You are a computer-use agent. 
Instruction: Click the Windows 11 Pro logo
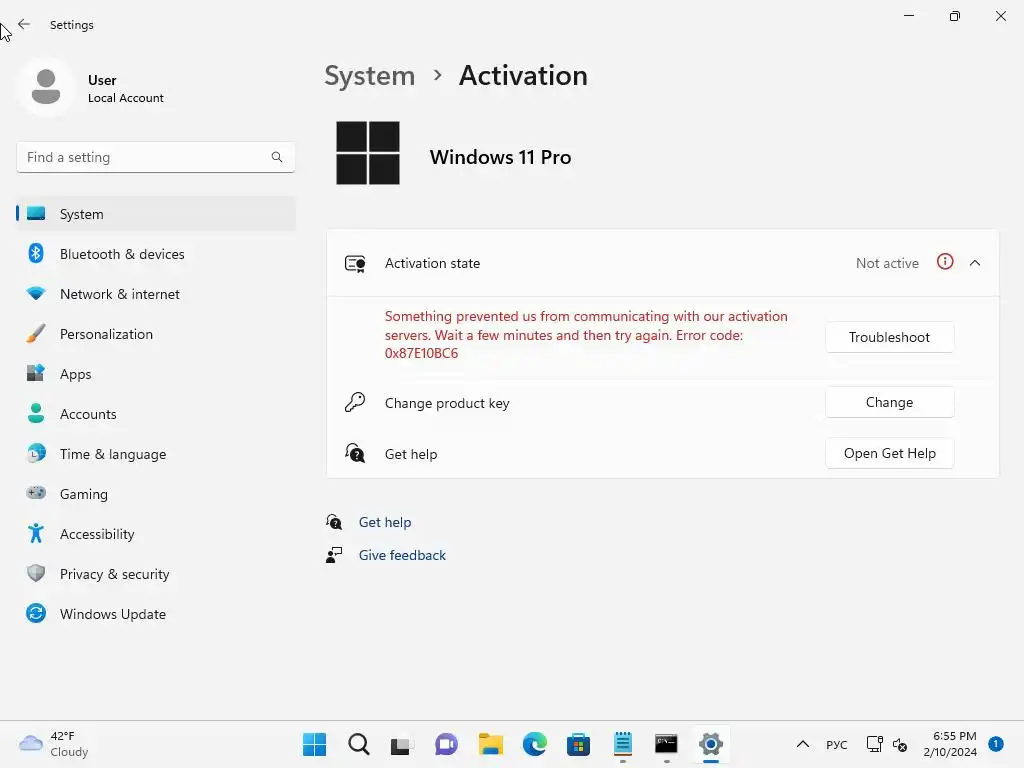point(368,153)
